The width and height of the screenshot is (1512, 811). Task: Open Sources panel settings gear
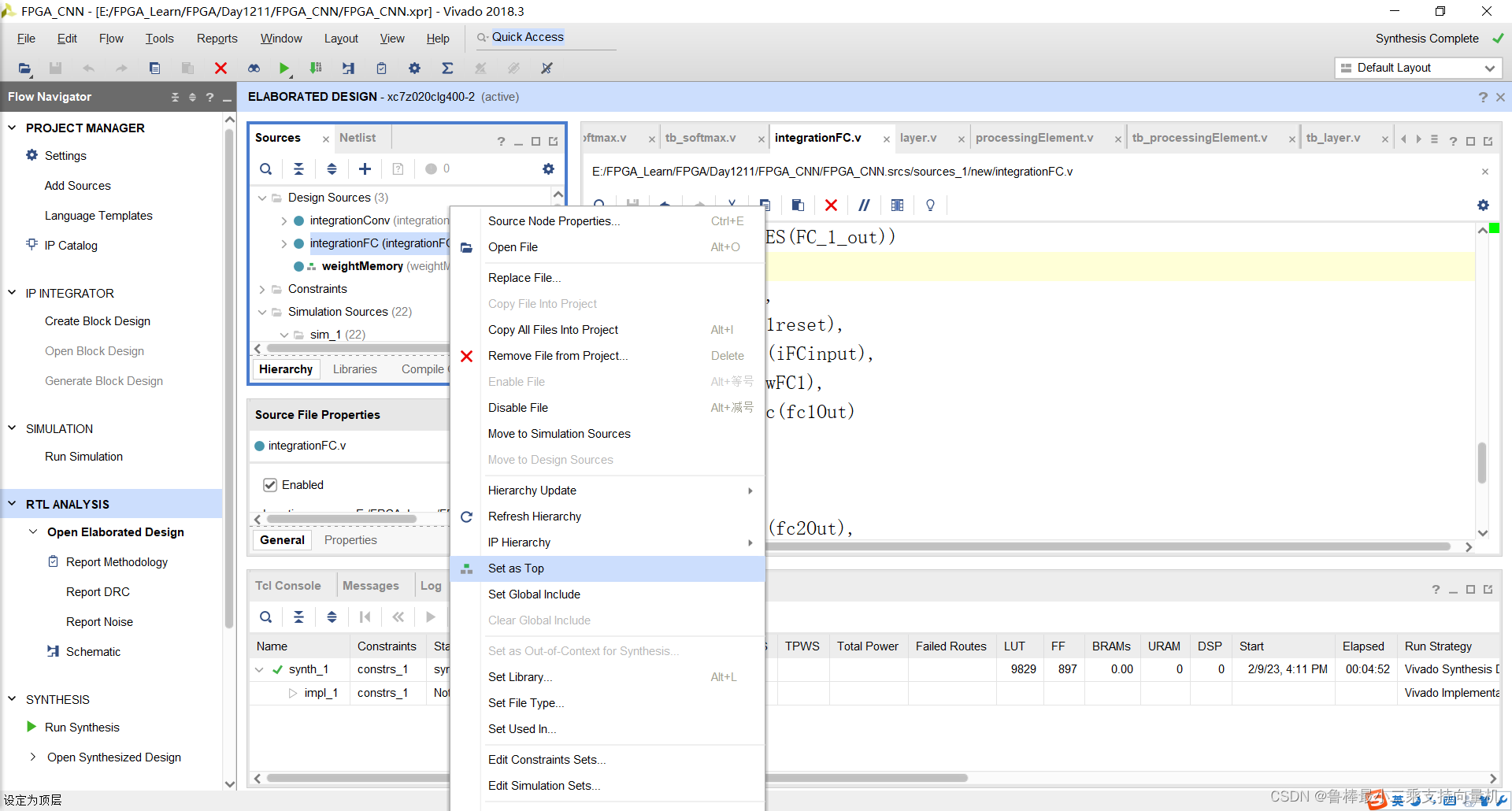click(548, 168)
